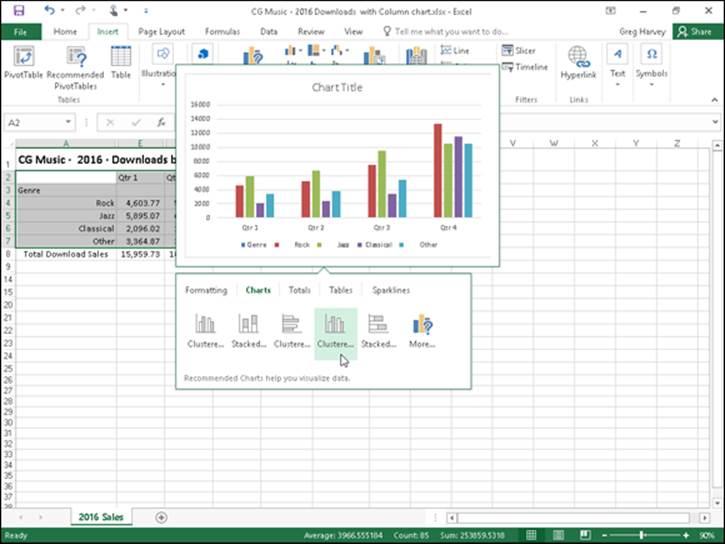Click the Recommended Charts ribbon icon
725x544 pixels.
[253, 56]
